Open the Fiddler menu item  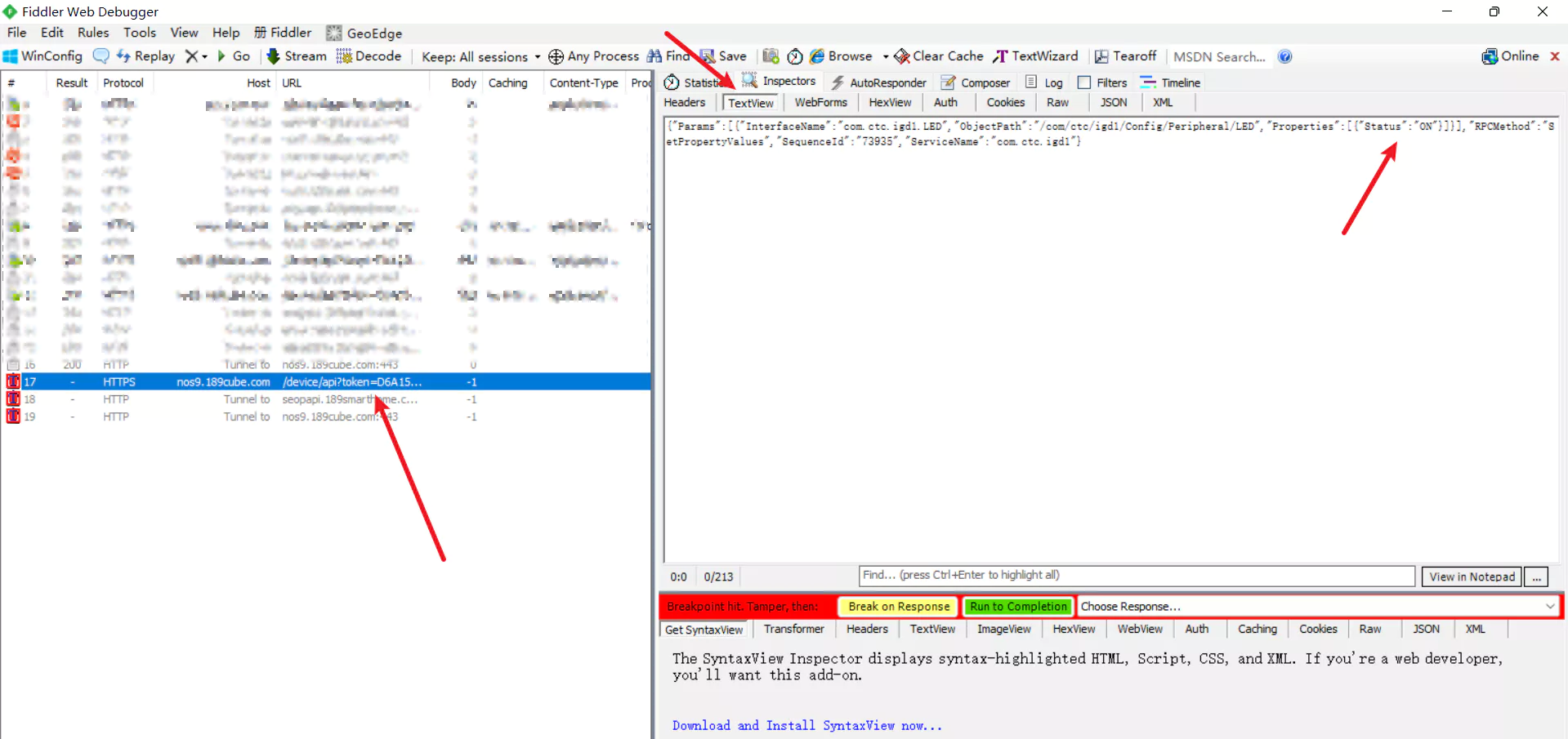point(283,33)
